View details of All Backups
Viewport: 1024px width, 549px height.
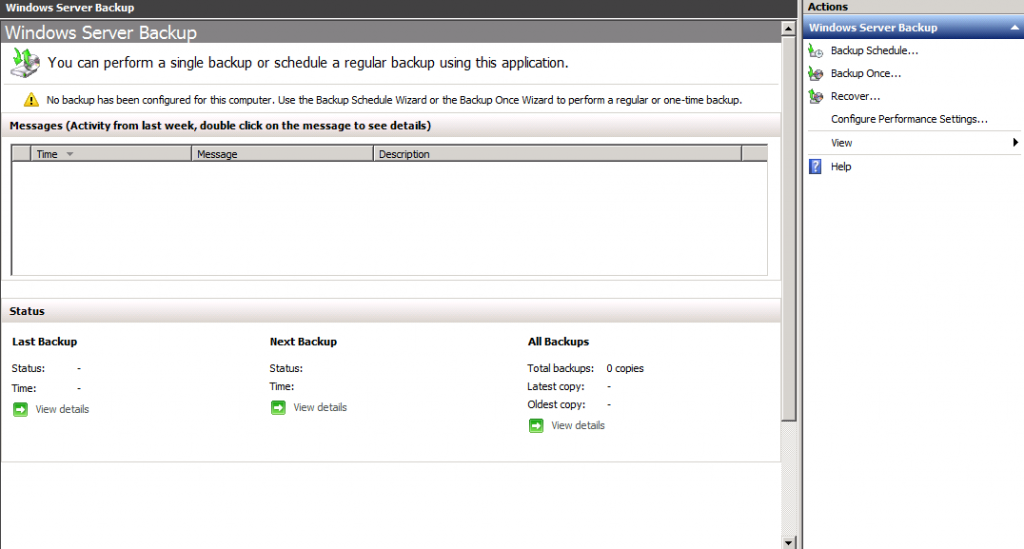578,426
